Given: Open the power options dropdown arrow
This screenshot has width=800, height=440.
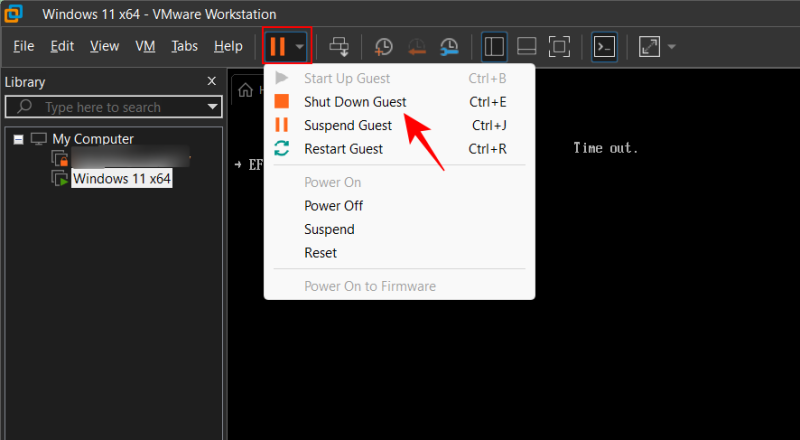Looking at the screenshot, I should 300,47.
